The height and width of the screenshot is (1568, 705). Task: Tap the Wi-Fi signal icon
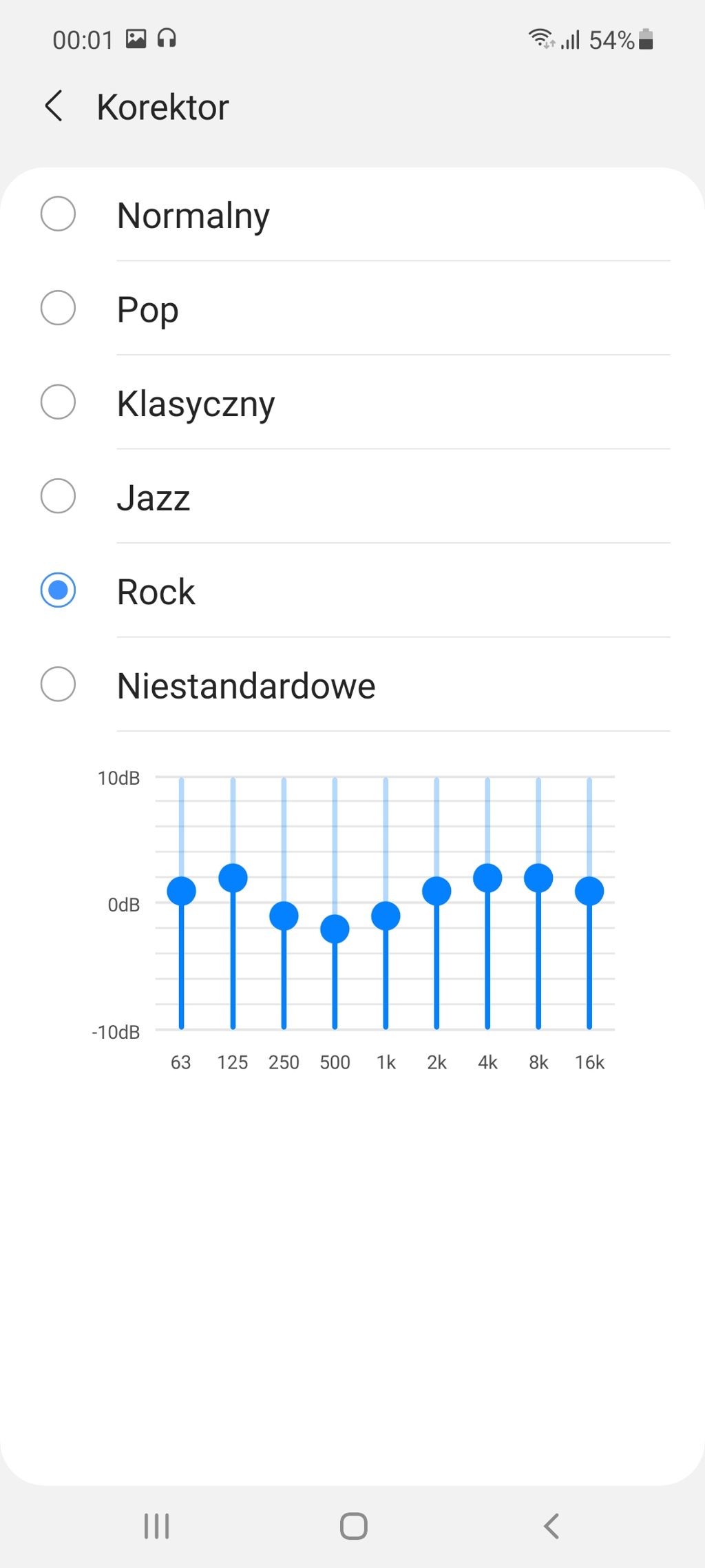tap(540, 39)
